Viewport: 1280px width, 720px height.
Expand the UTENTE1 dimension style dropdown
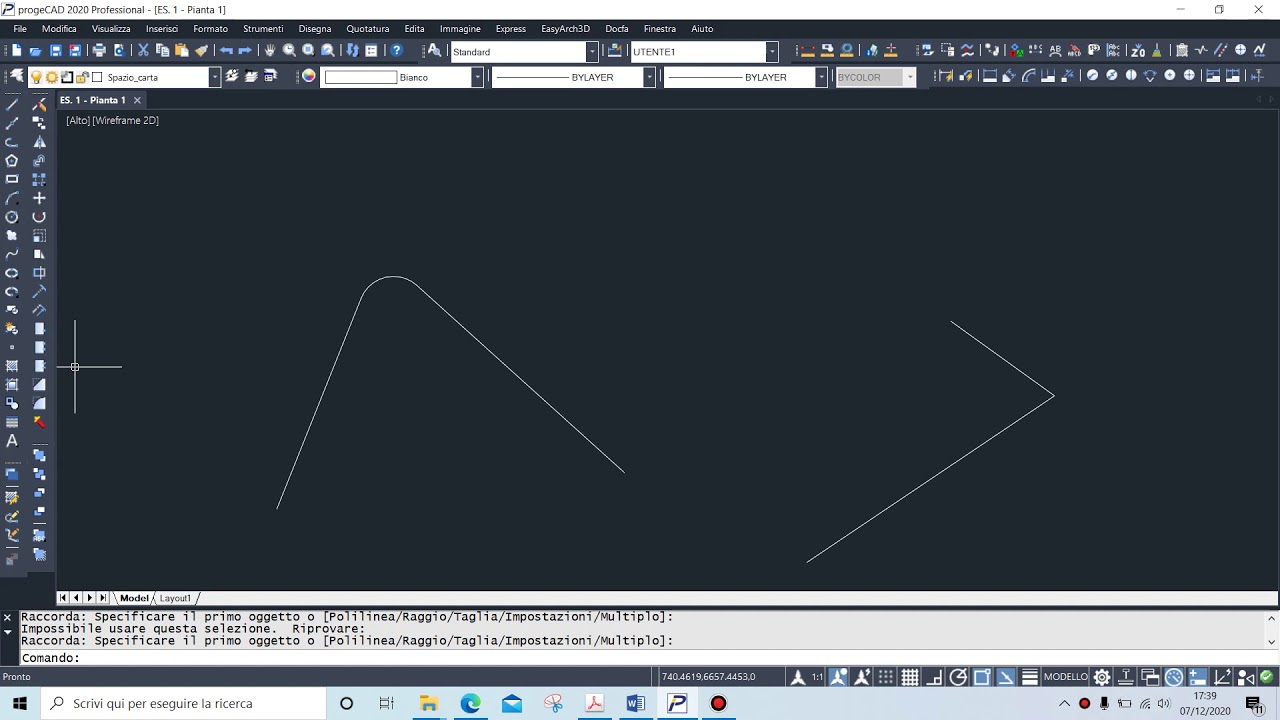coord(772,51)
